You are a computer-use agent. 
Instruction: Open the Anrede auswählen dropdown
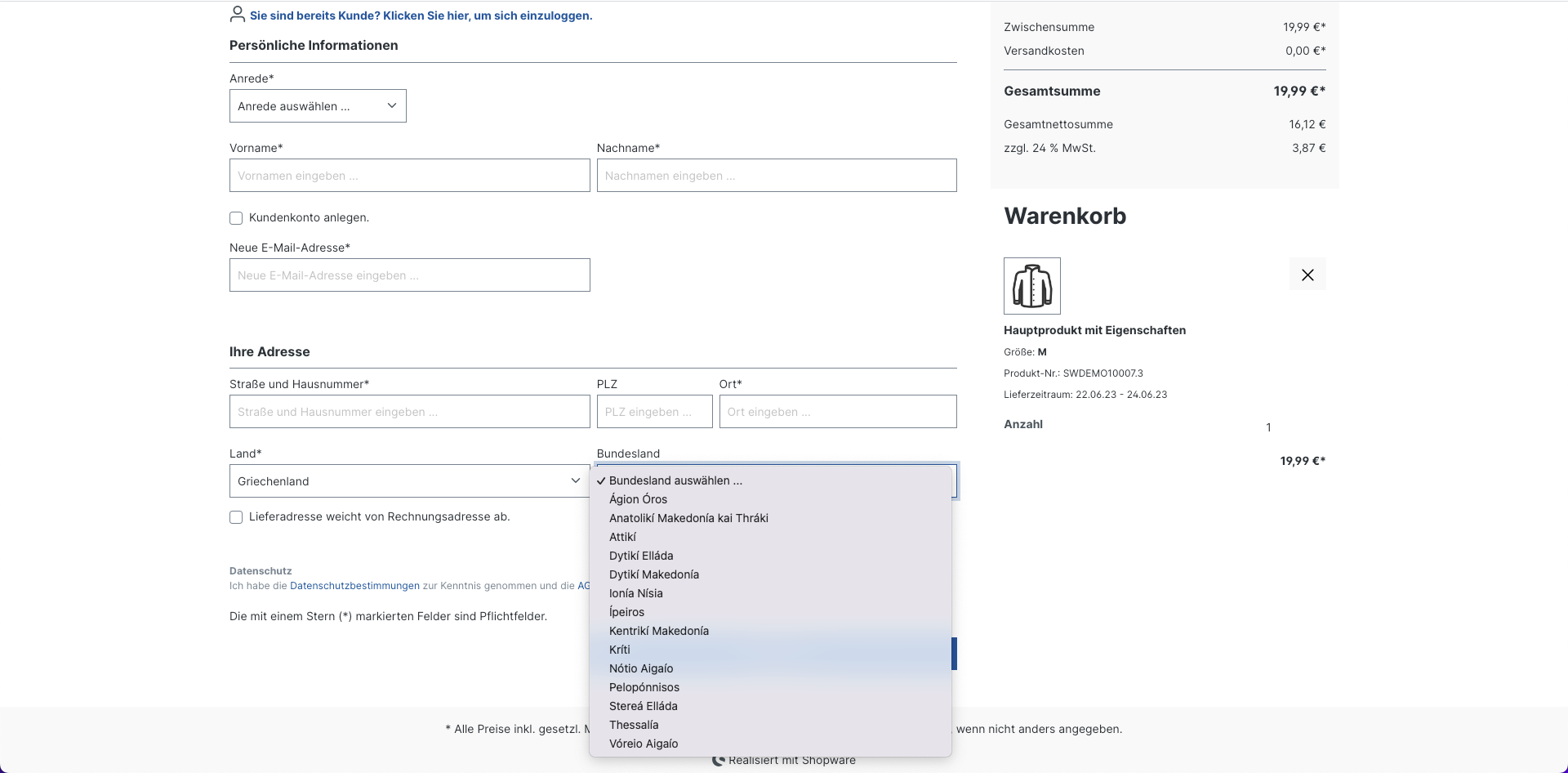point(318,106)
